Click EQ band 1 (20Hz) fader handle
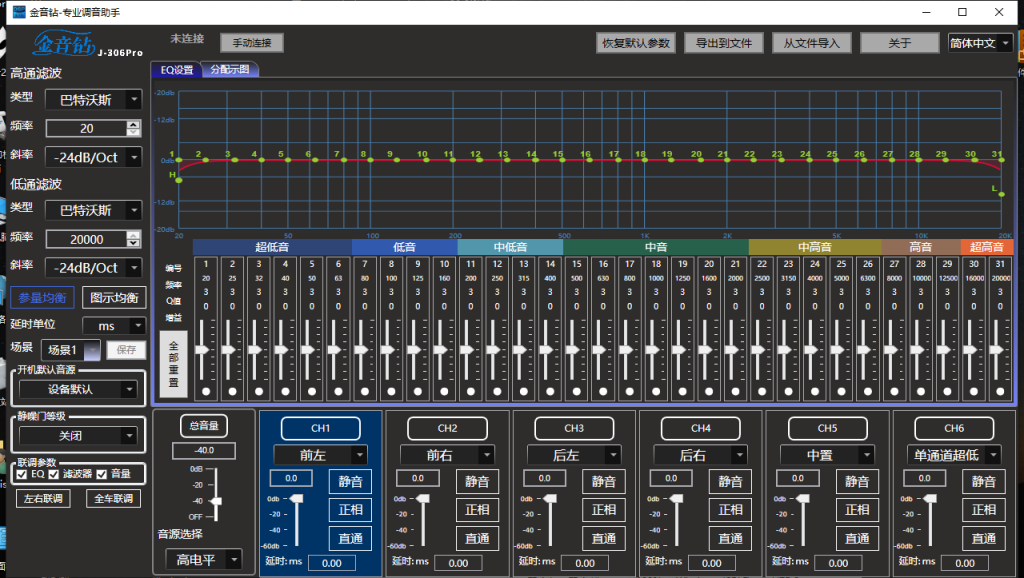The width and height of the screenshot is (1024, 578). 202,350
